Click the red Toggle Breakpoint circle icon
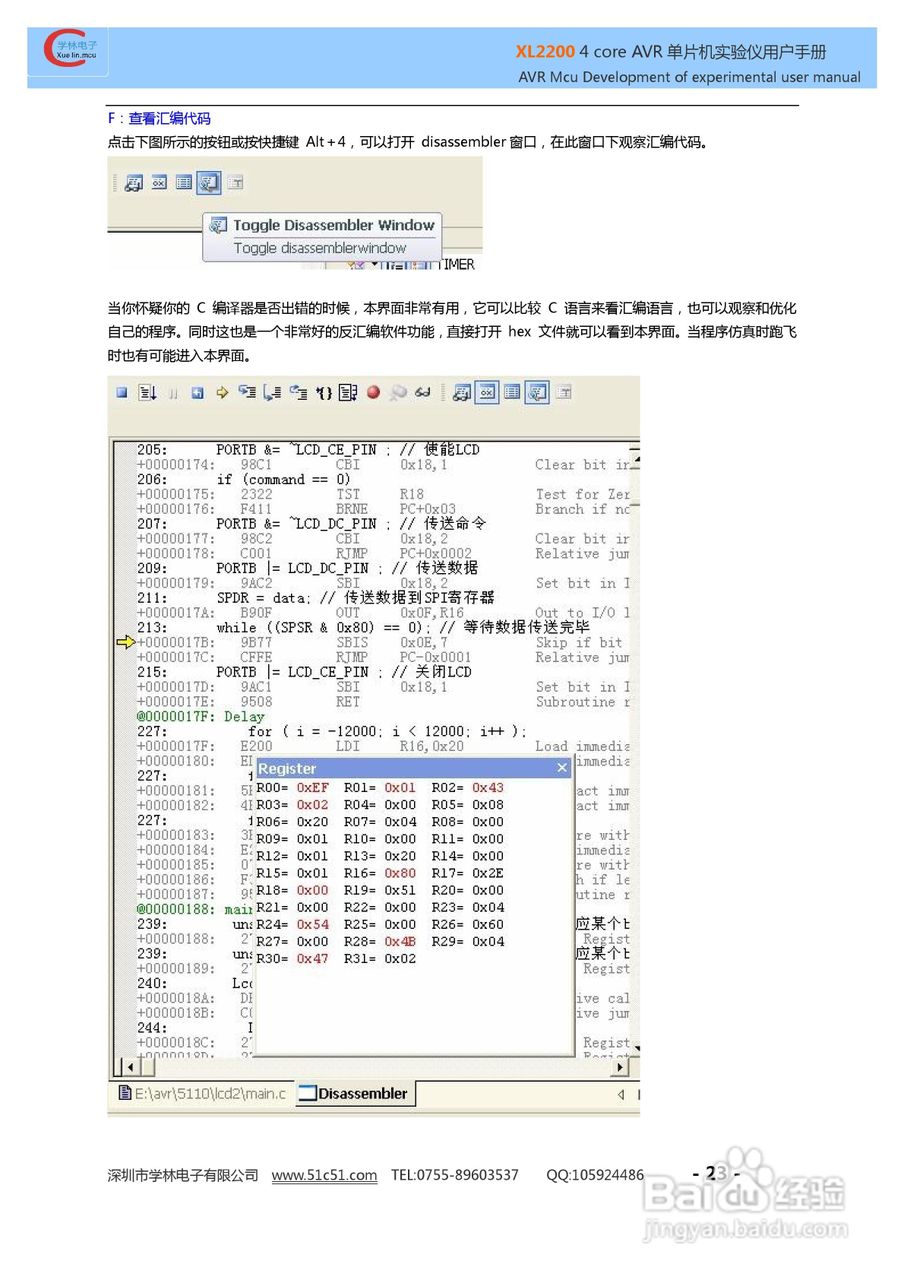Image resolution: width=904 pixels, height=1280 pixels. pos(373,393)
